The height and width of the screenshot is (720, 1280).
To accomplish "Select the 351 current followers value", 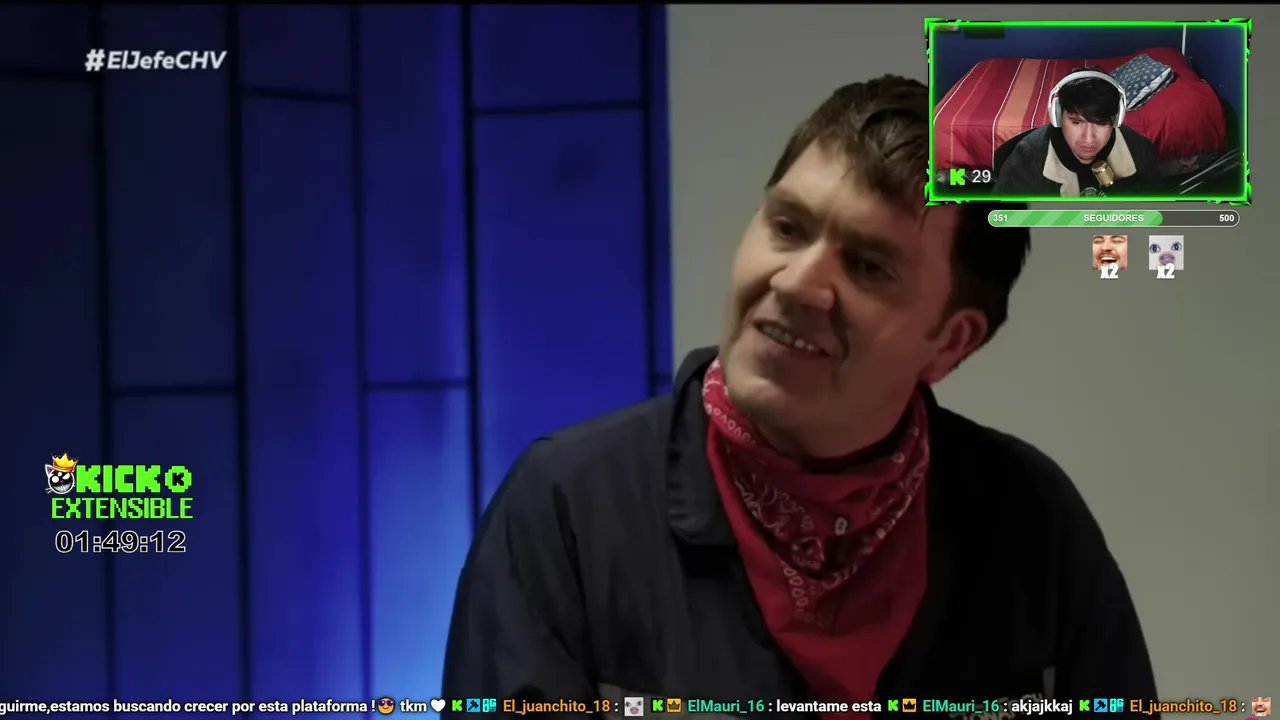I will click(x=1000, y=218).
